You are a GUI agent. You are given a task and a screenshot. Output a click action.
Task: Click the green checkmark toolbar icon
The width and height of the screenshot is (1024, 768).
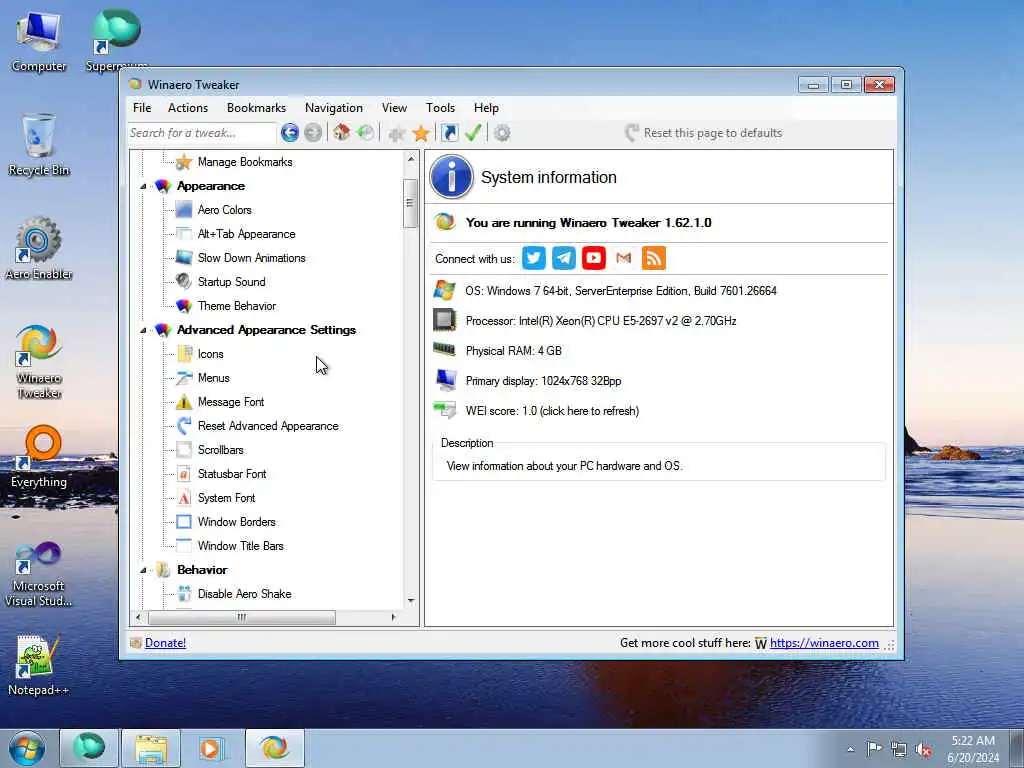tap(473, 133)
